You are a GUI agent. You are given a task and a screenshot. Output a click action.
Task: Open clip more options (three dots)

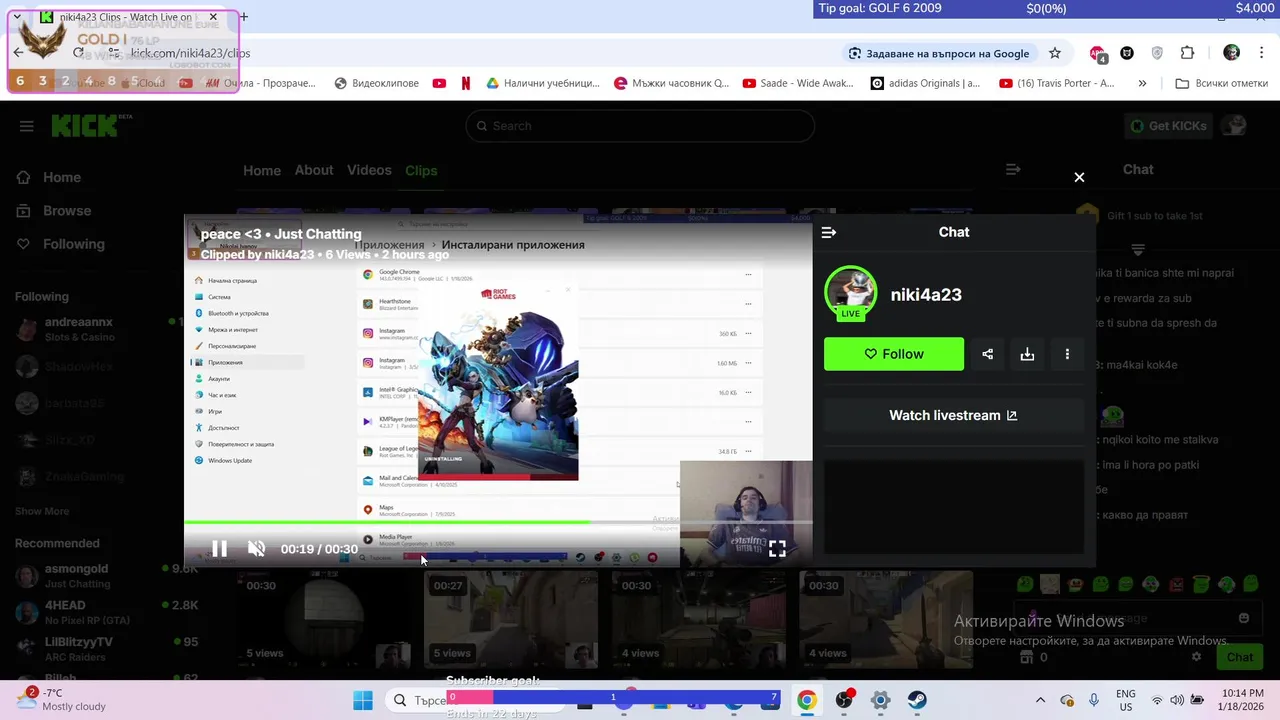click(x=1067, y=354)
